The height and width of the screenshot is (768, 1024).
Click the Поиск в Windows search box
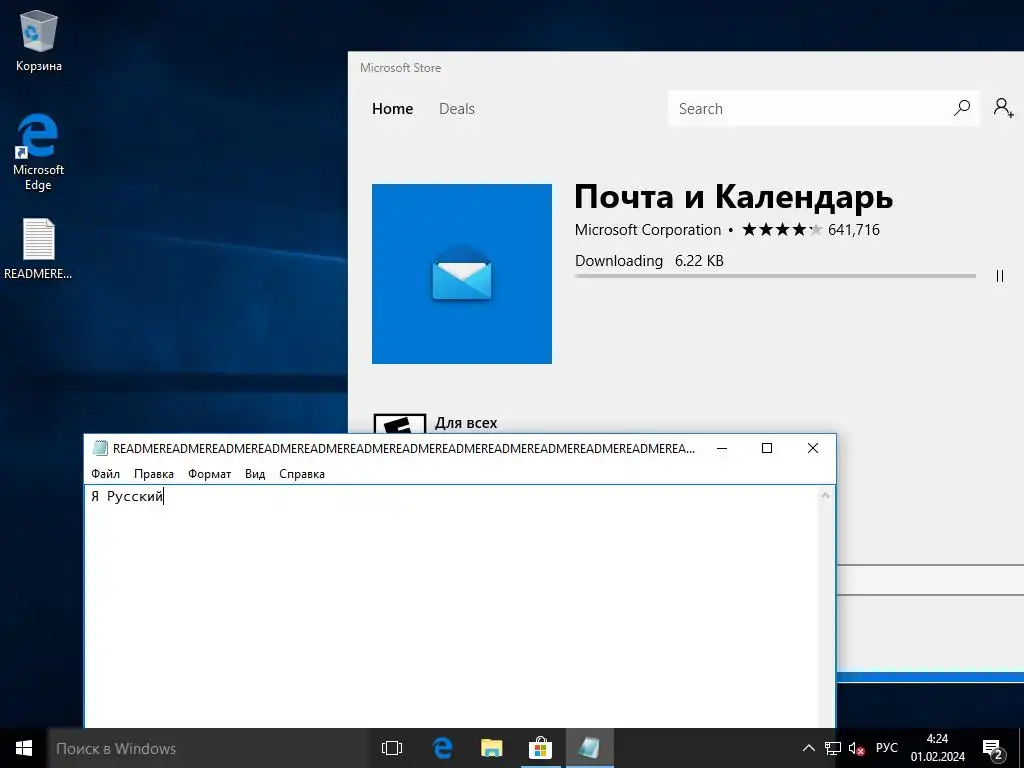pyautogui.click(x=209, y=748)
